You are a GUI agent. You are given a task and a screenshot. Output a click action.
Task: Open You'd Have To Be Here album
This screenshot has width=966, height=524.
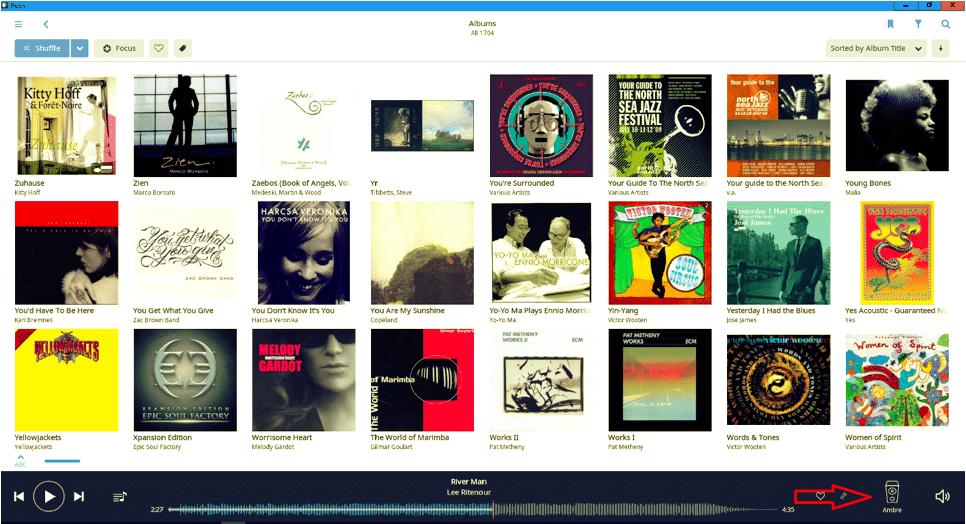tap(67, 252)
